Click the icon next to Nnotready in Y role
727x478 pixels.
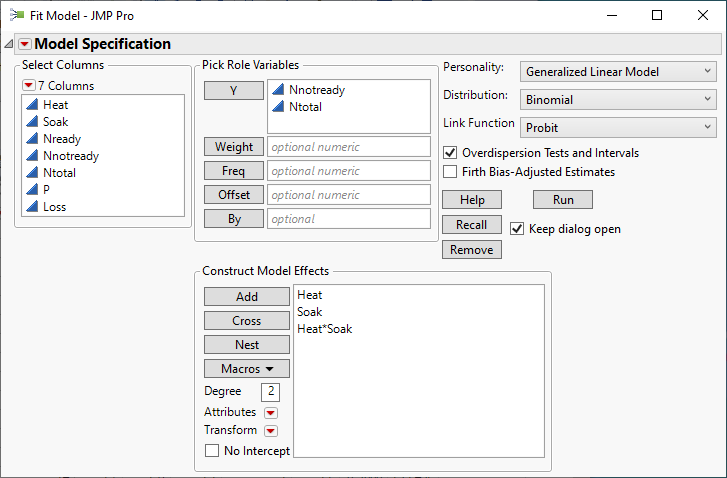278,90
